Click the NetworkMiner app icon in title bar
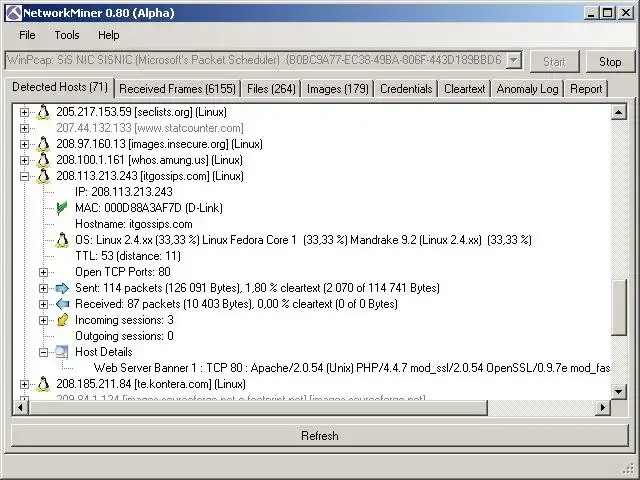 tap(13, 13)
